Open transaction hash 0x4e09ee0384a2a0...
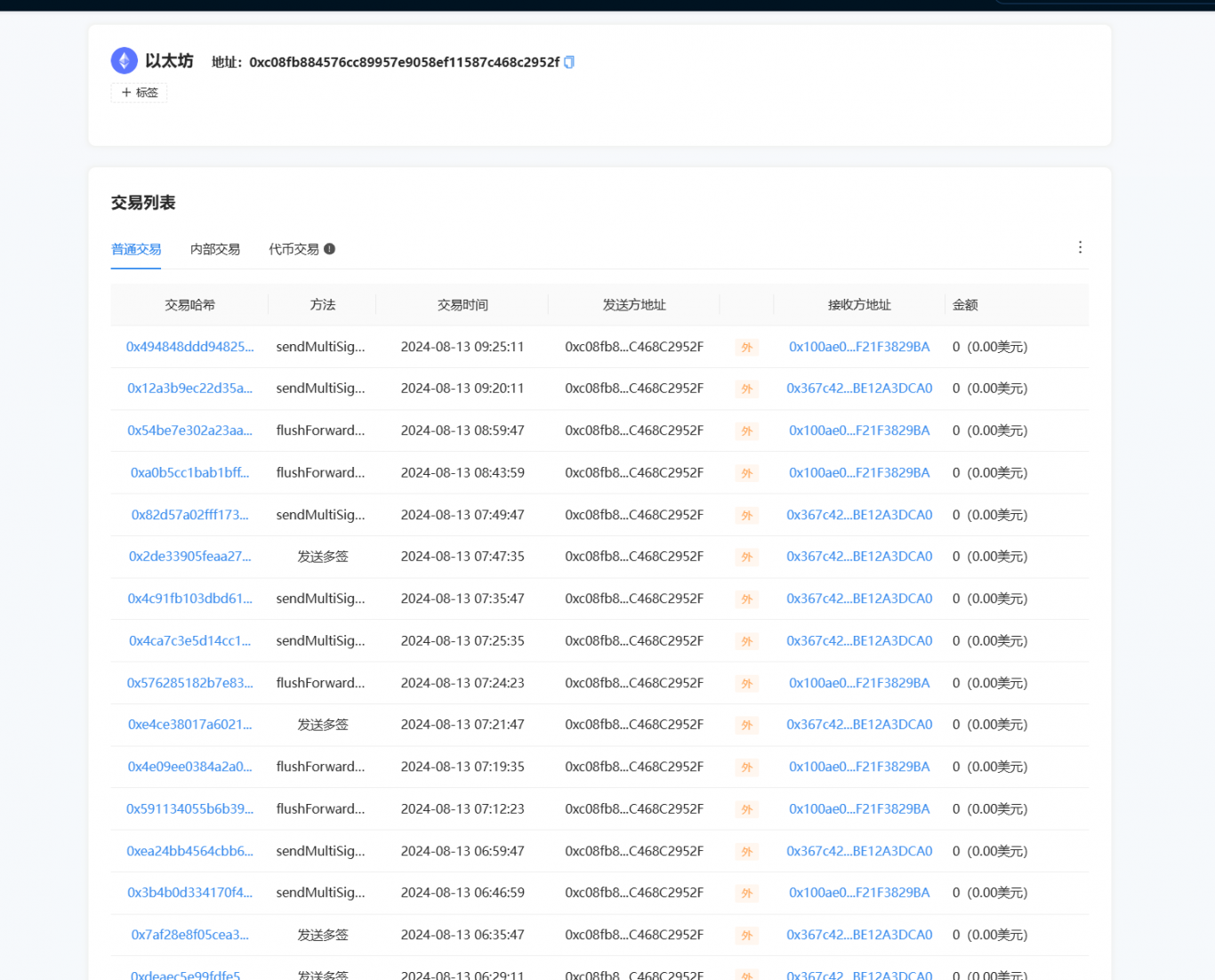Viewport: 1215px width, 980px height. [x=189, y=767]
